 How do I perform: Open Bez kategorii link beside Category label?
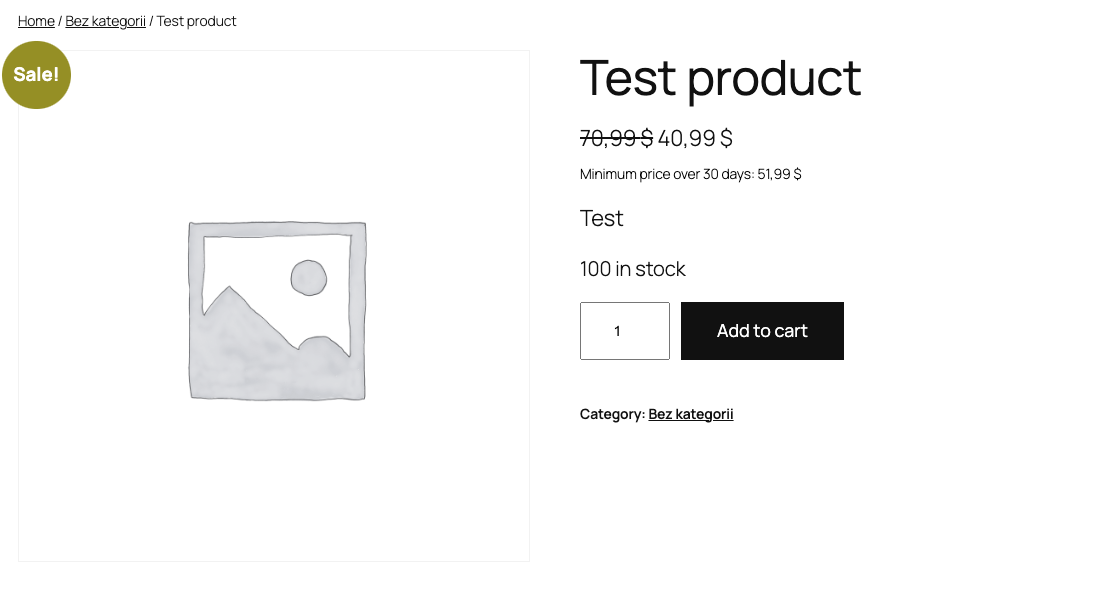(x=691, y=414)
